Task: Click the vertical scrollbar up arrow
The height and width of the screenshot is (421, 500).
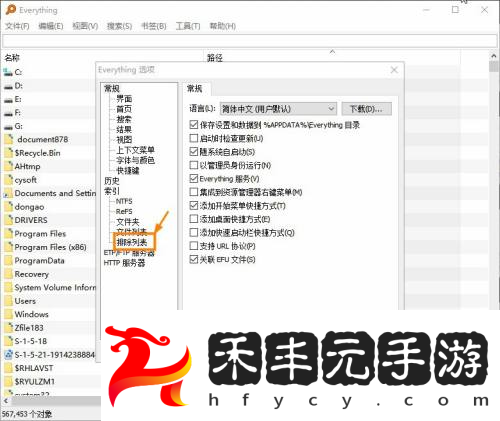Action: [494, 55]
